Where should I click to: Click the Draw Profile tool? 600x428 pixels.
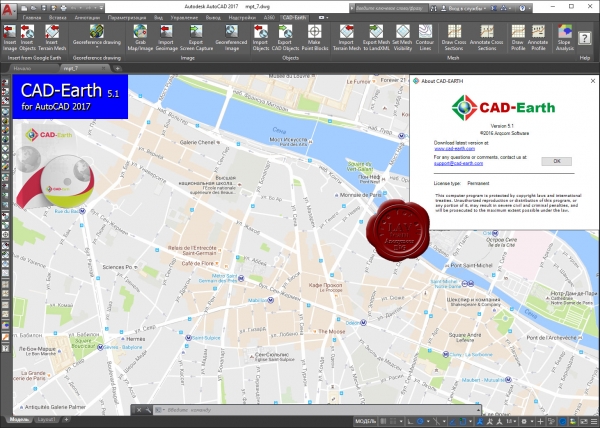click(518, 37)
